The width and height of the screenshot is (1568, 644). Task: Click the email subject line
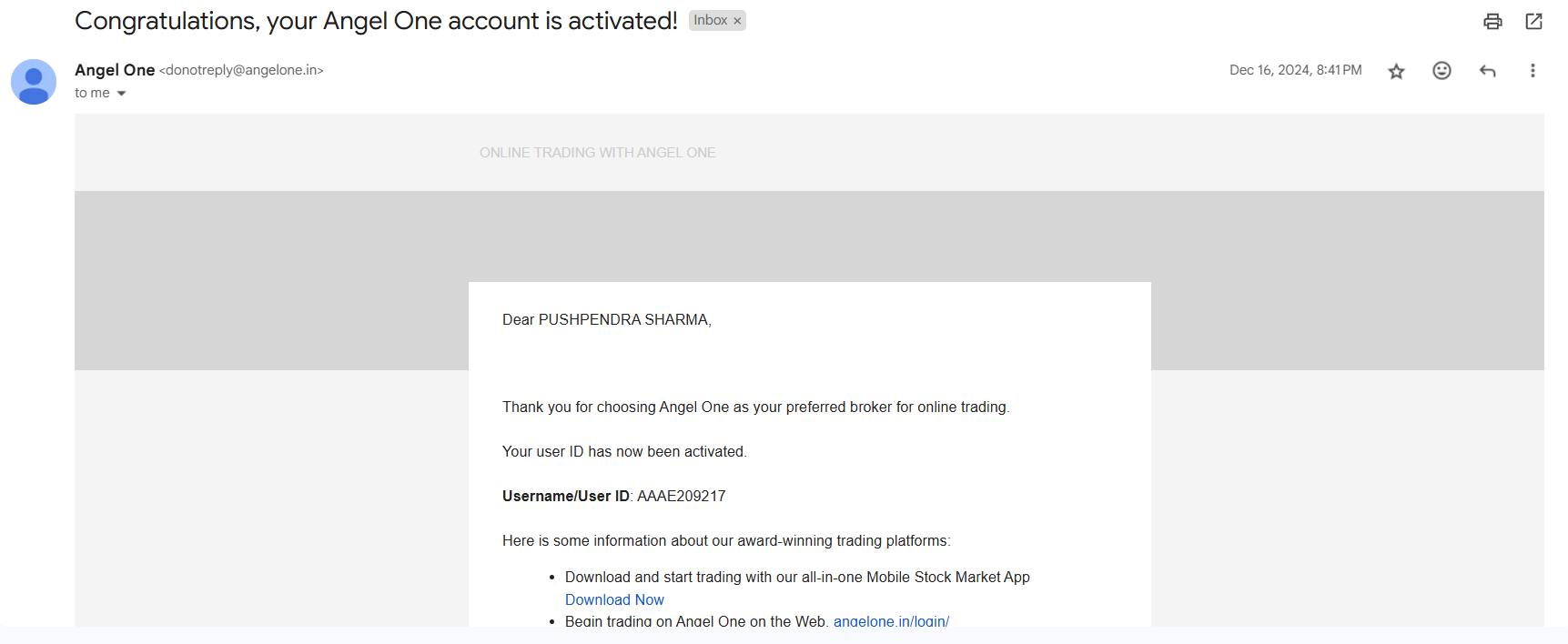[x=376, y=21]
